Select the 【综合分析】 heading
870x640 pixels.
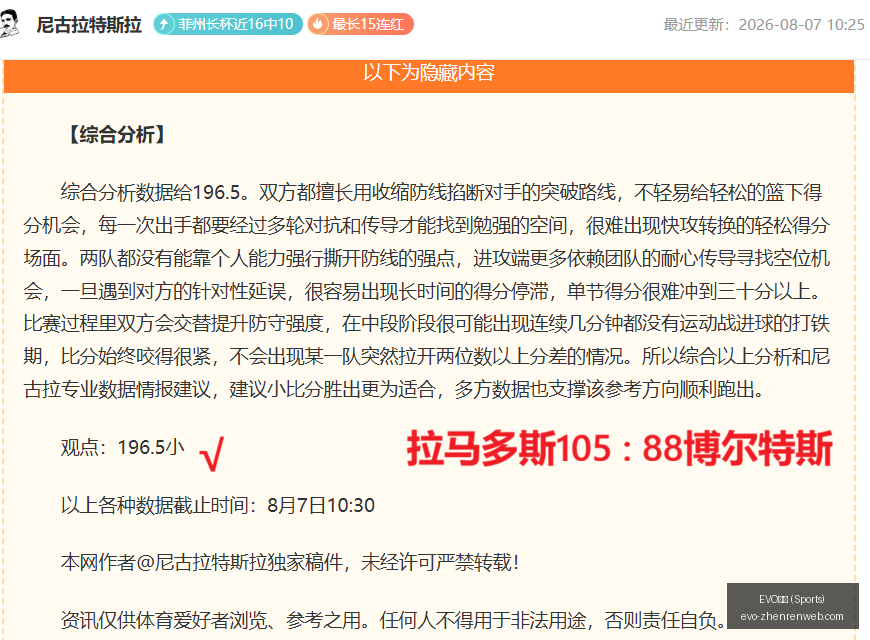116,134
